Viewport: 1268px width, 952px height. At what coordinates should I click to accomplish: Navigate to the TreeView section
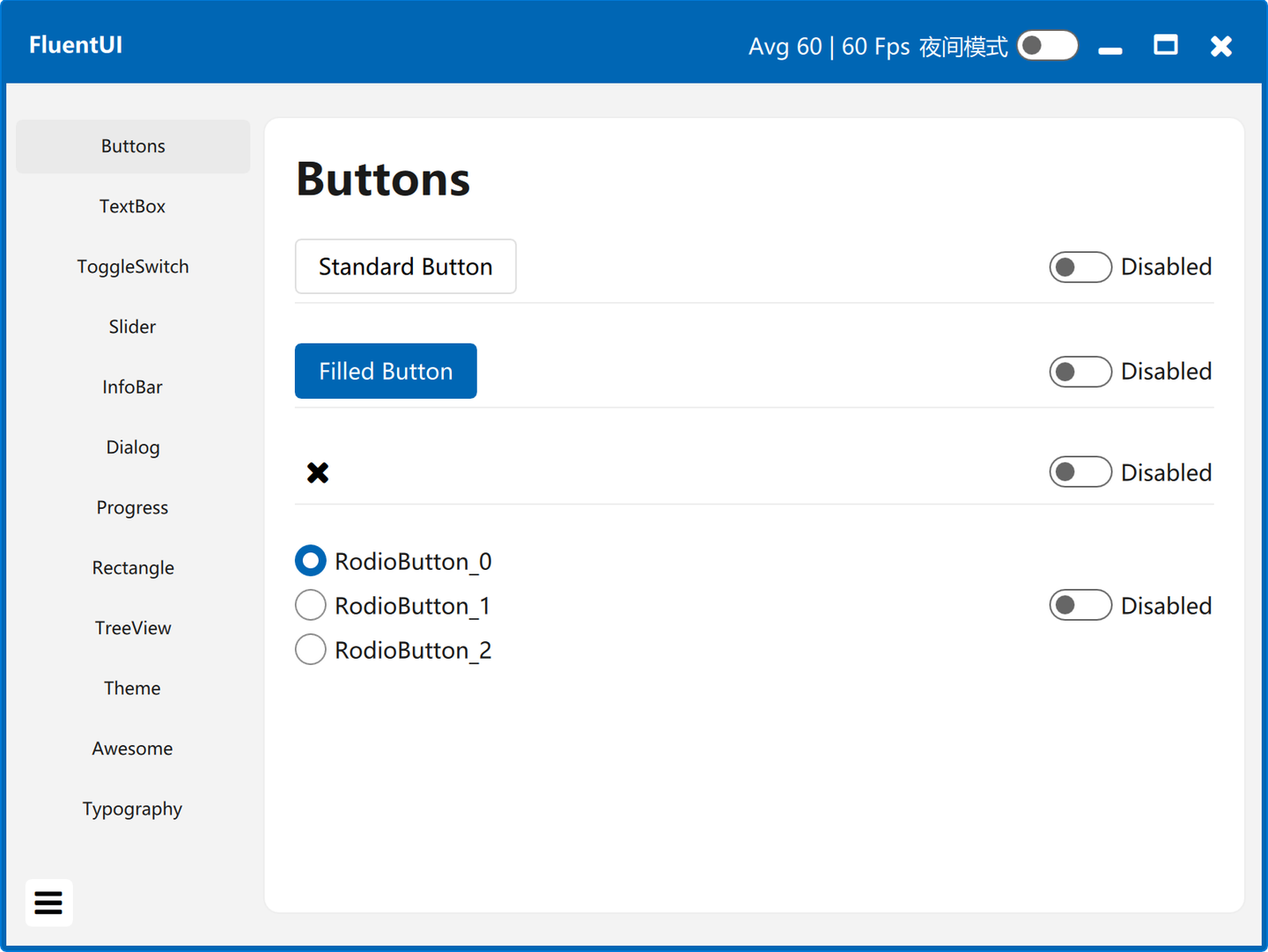click(x=133, y=628)
